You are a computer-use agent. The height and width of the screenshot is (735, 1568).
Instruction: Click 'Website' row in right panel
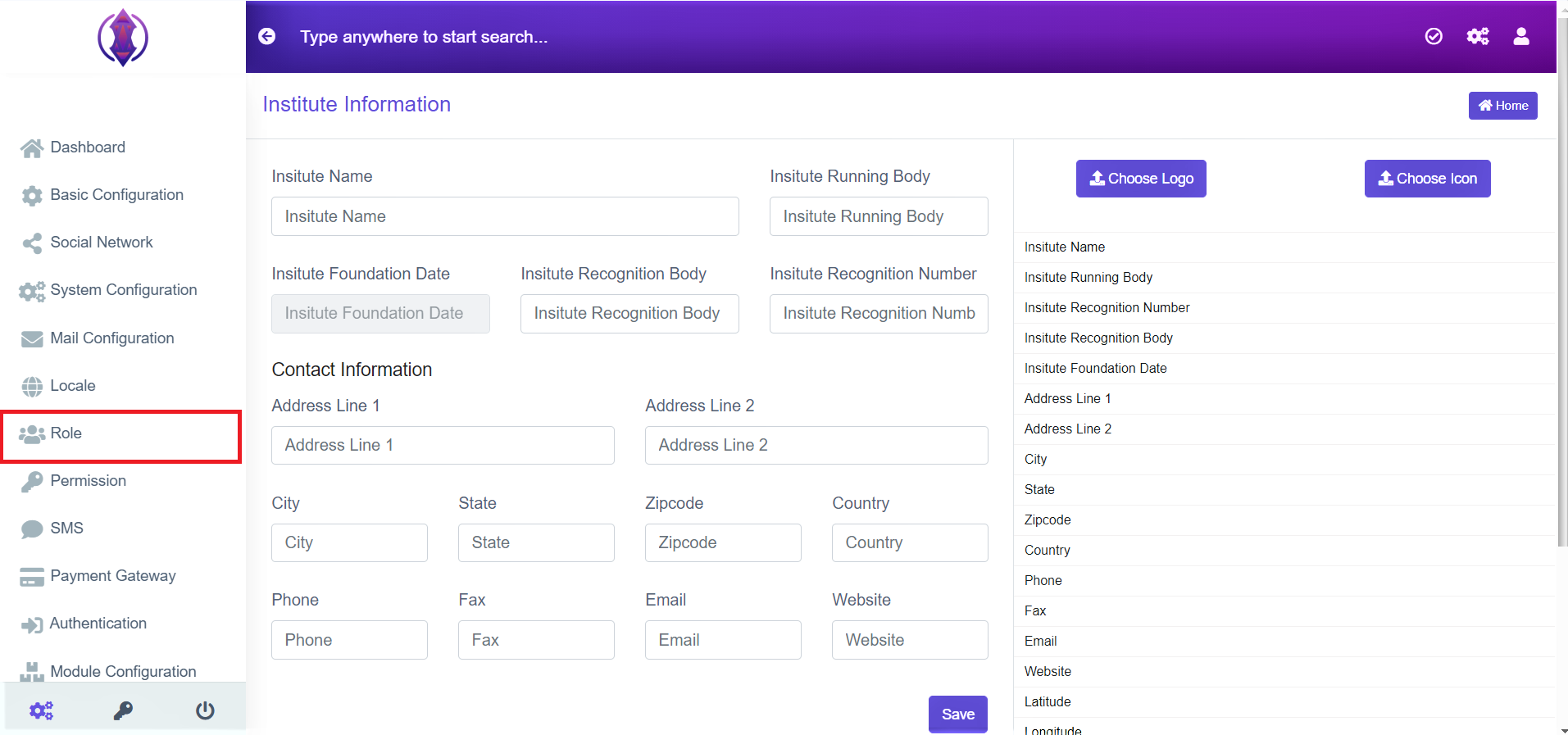[x=1284, y=672]
